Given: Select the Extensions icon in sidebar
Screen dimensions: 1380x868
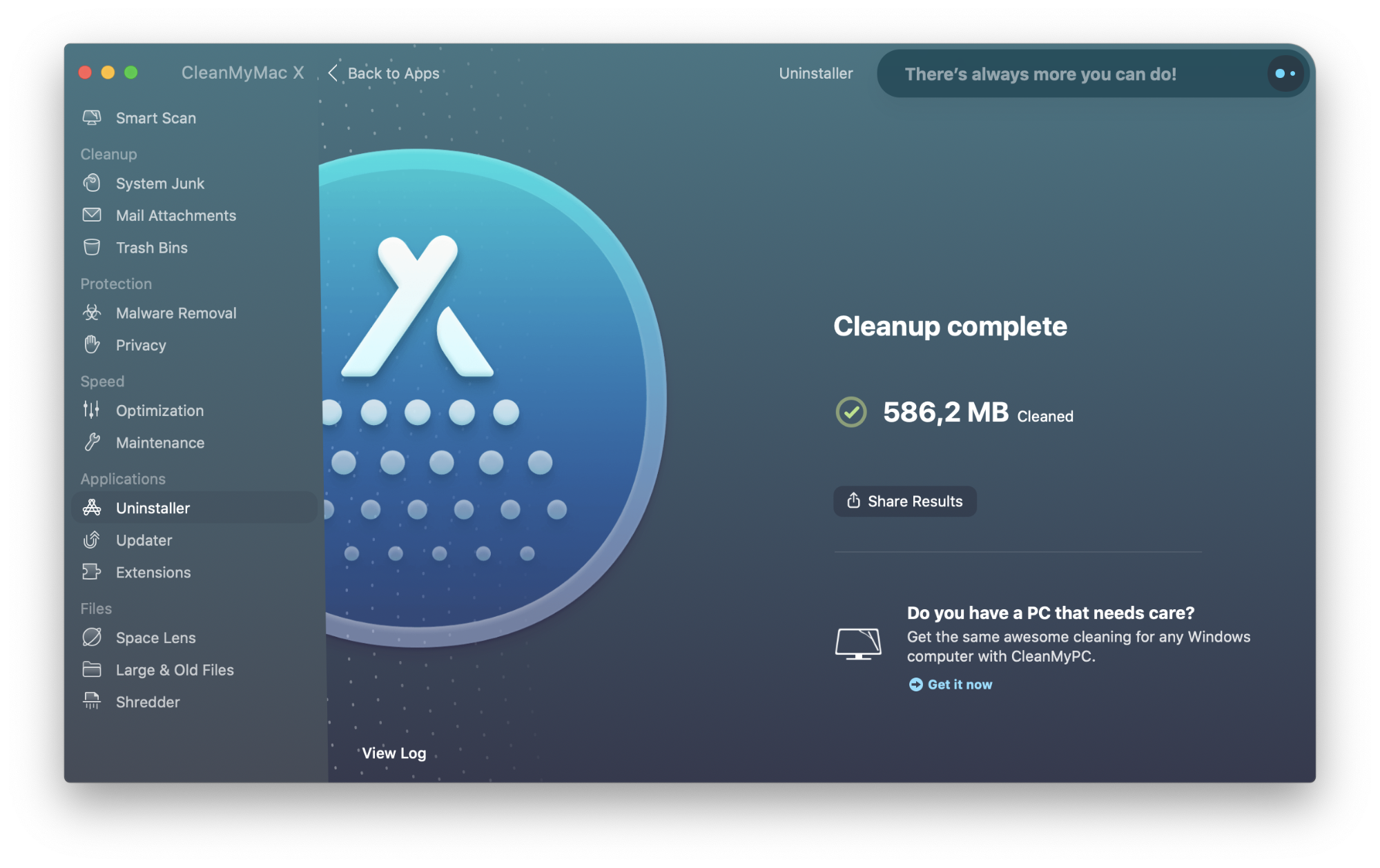Looking at the screenshot, I should tap(93, 571).
